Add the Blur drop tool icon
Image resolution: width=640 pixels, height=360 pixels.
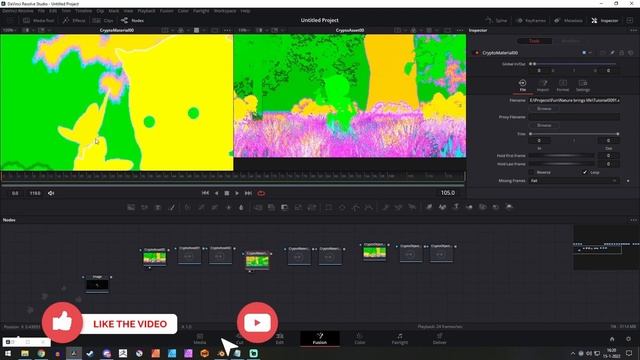241,207
